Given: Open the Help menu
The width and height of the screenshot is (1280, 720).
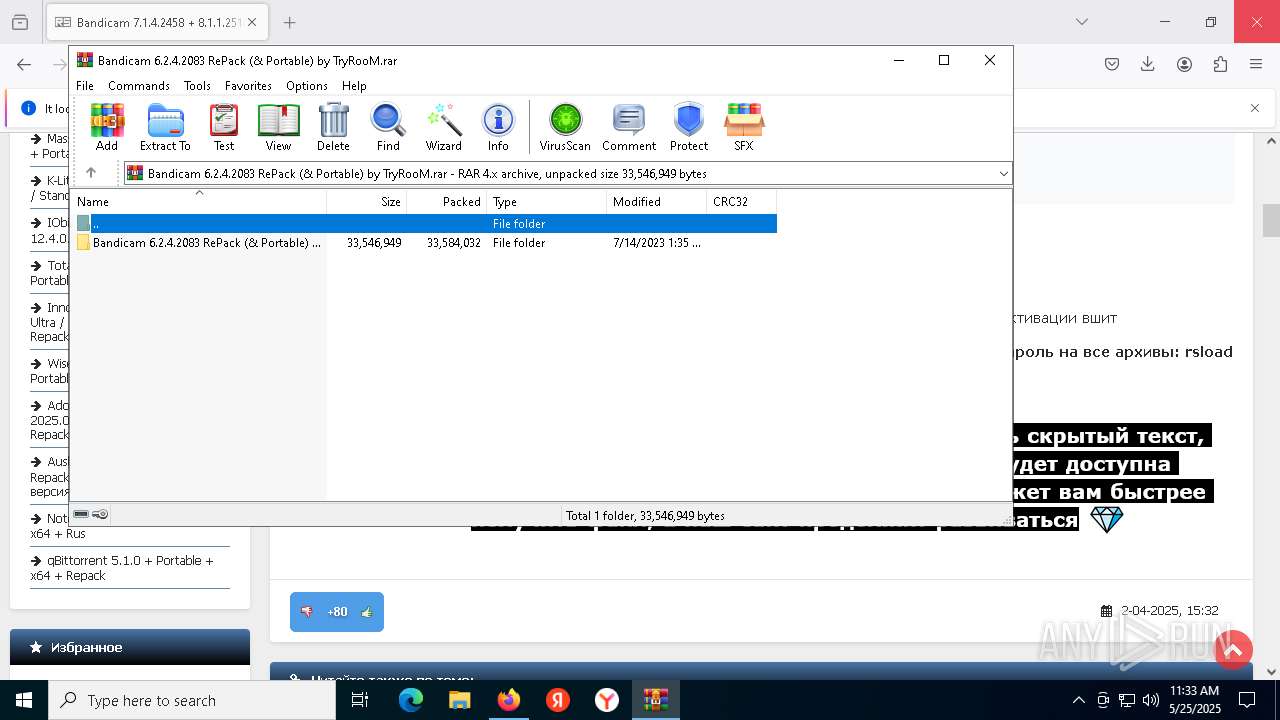Looking at the screenshot, I should [x=354, y=86].
